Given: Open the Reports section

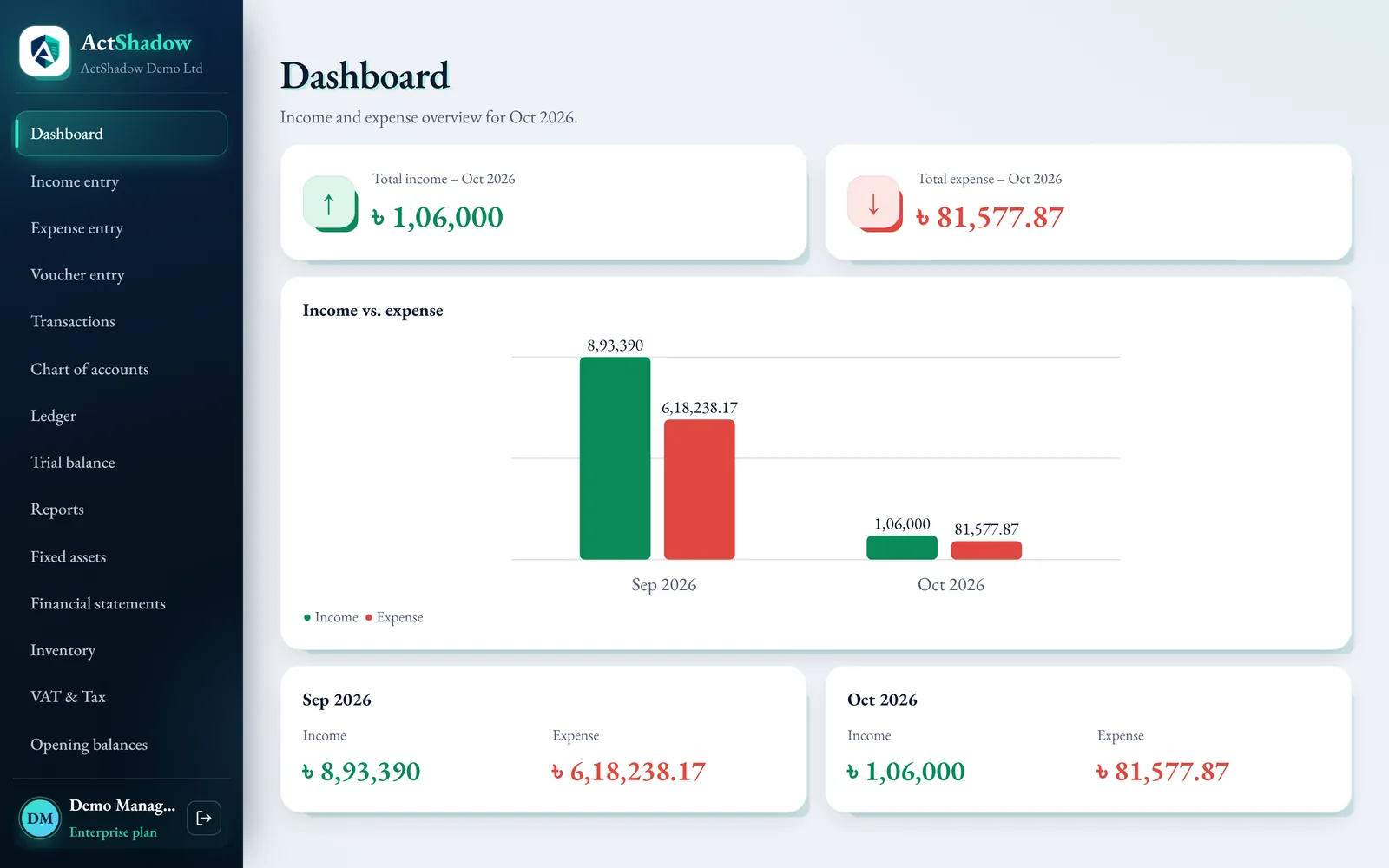Looking at the screenshot, I should [122, 510].
